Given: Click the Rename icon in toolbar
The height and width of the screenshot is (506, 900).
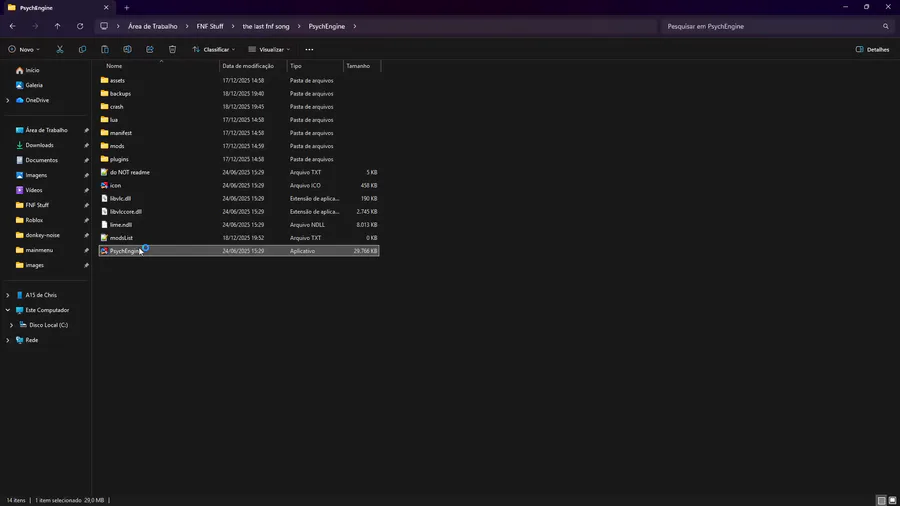Looking at the screenshot, I should coord(127,49).
